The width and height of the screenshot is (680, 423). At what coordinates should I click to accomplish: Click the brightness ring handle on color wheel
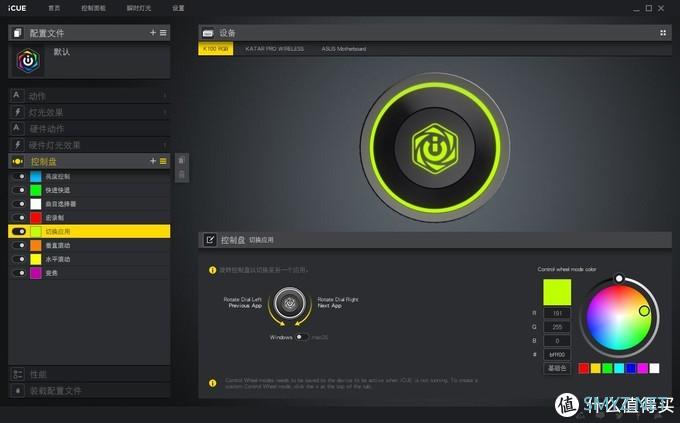[x=619, y=278]
